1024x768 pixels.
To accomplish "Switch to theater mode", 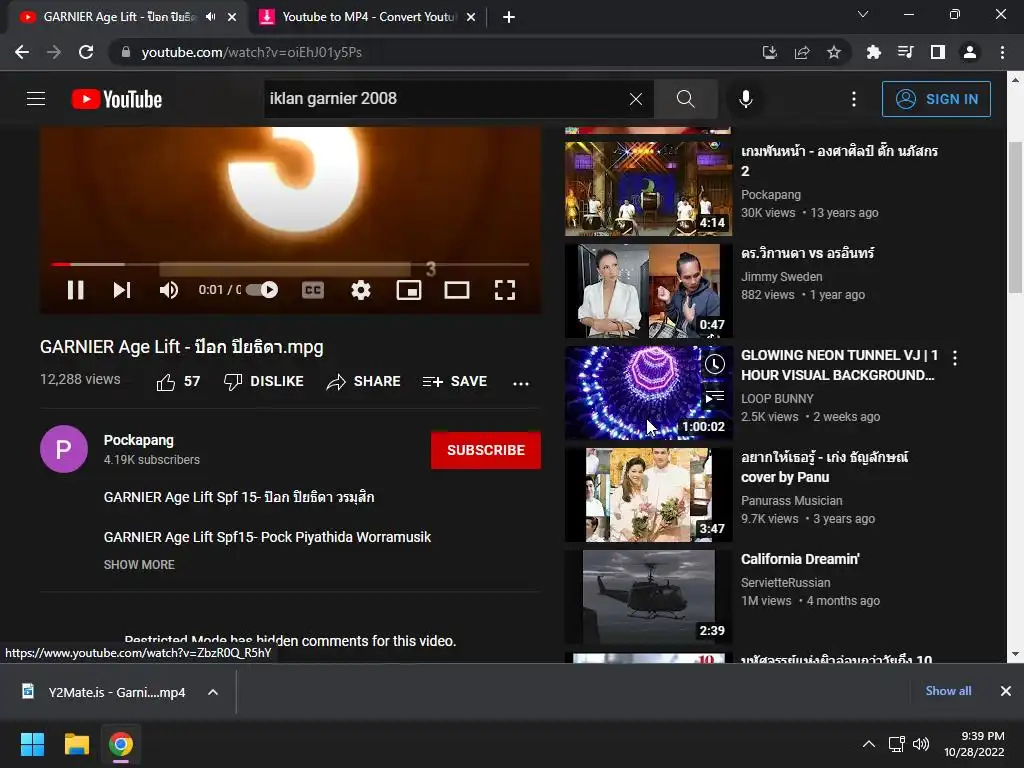I will pos(456,290).
